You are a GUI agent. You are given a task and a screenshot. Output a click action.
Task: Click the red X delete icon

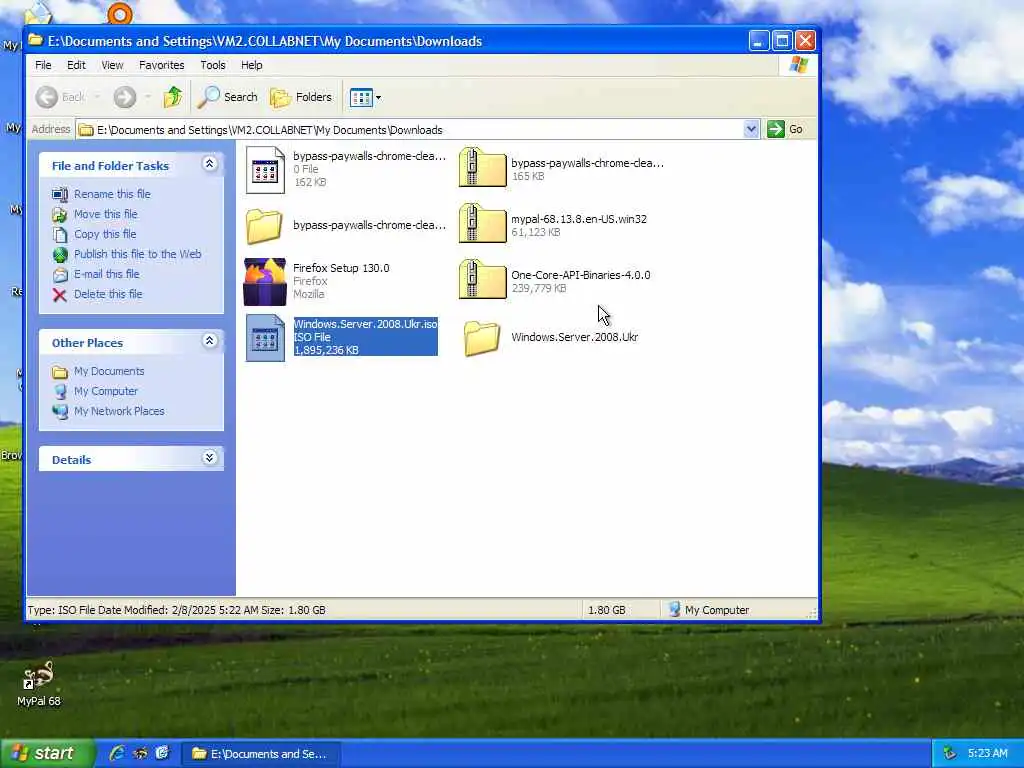click(x=59, y=295)
